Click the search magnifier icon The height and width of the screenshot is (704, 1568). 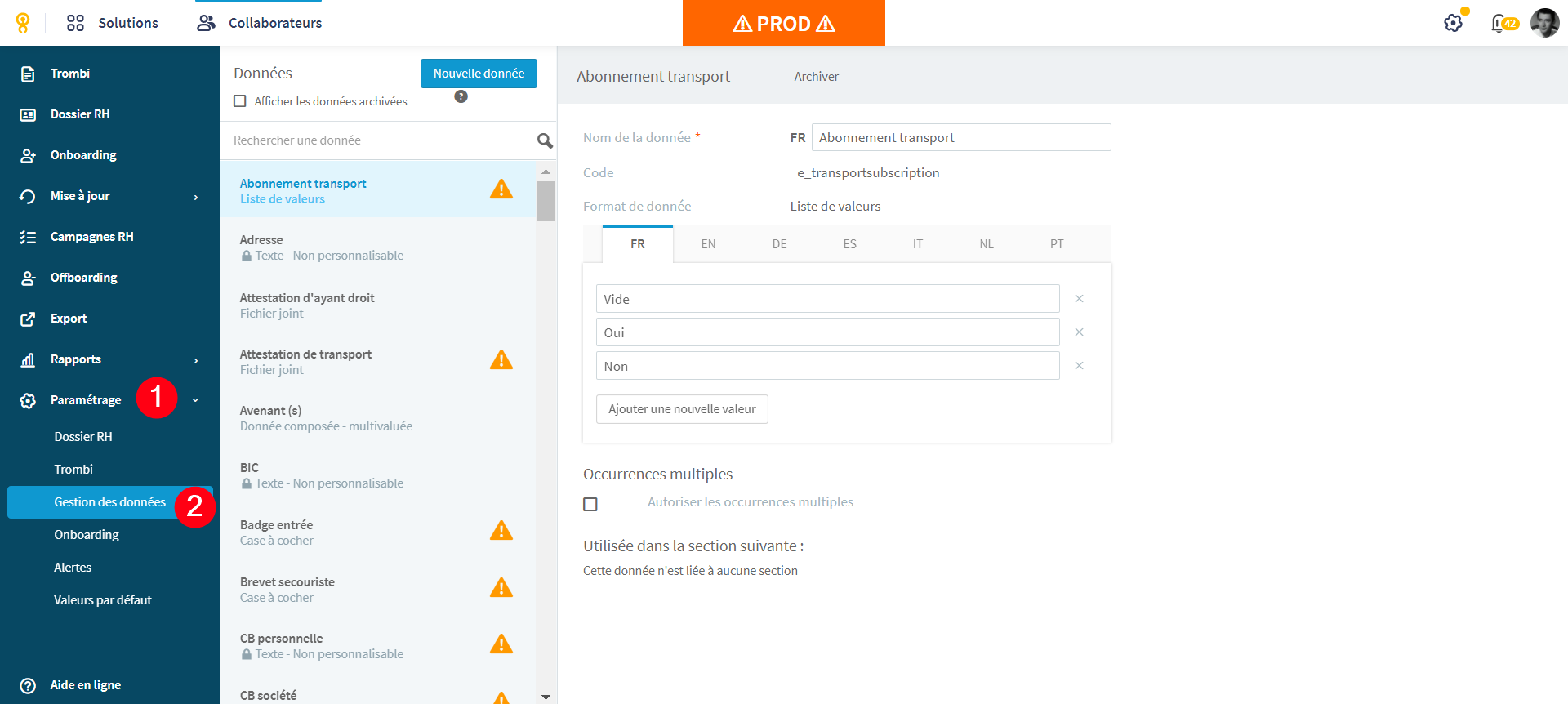pyautogui.click(x=545, y=140)
